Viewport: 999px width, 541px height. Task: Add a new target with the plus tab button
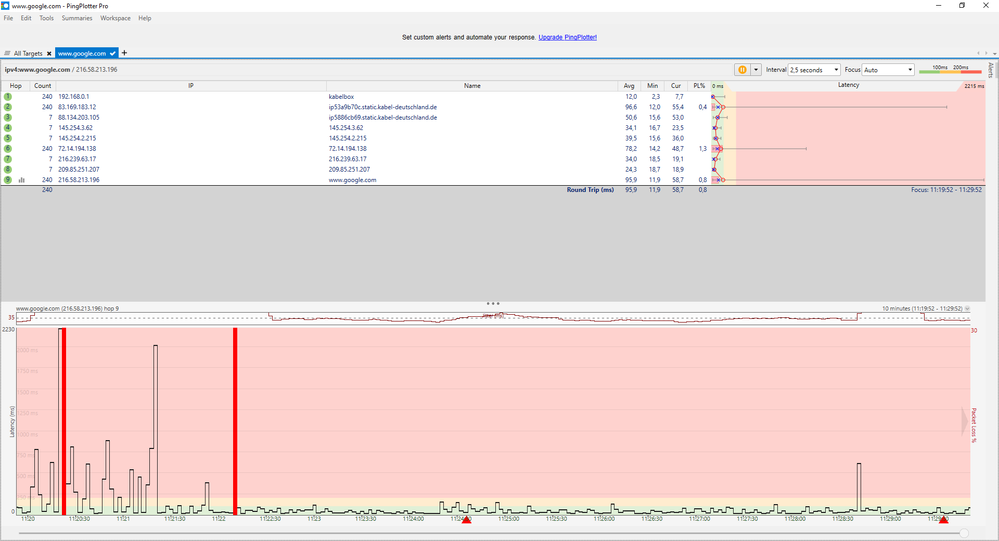click(124, 53)
